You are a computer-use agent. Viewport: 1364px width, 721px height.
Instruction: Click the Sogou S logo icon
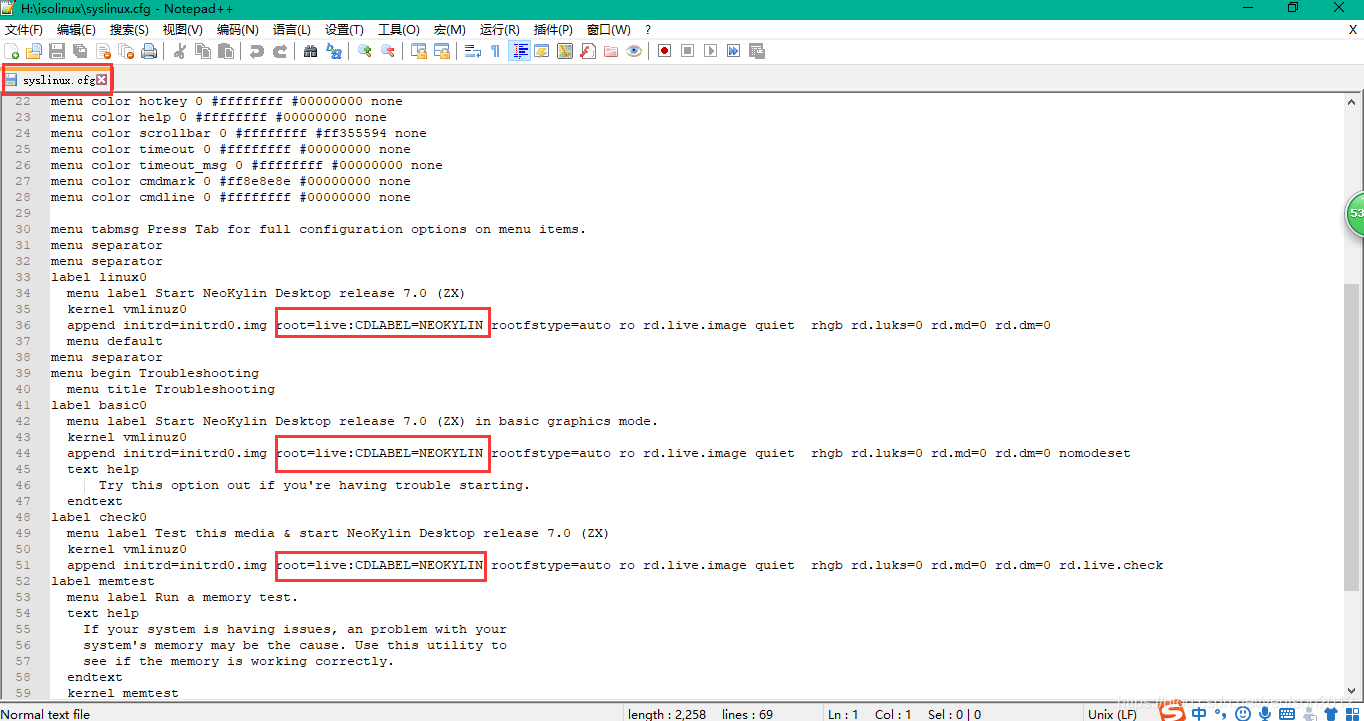(1173, 711)
